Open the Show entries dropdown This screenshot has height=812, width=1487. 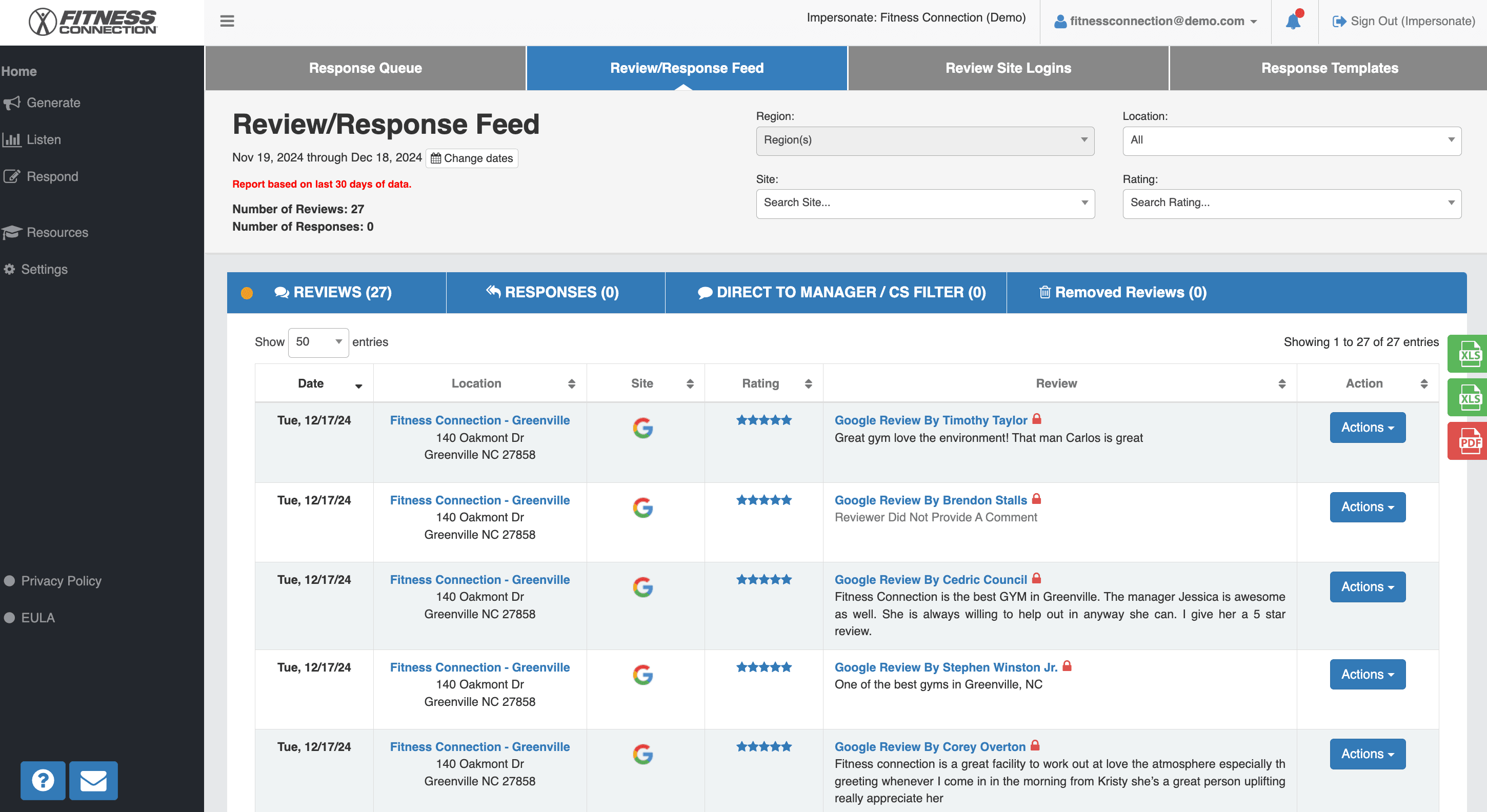point(318,341)
